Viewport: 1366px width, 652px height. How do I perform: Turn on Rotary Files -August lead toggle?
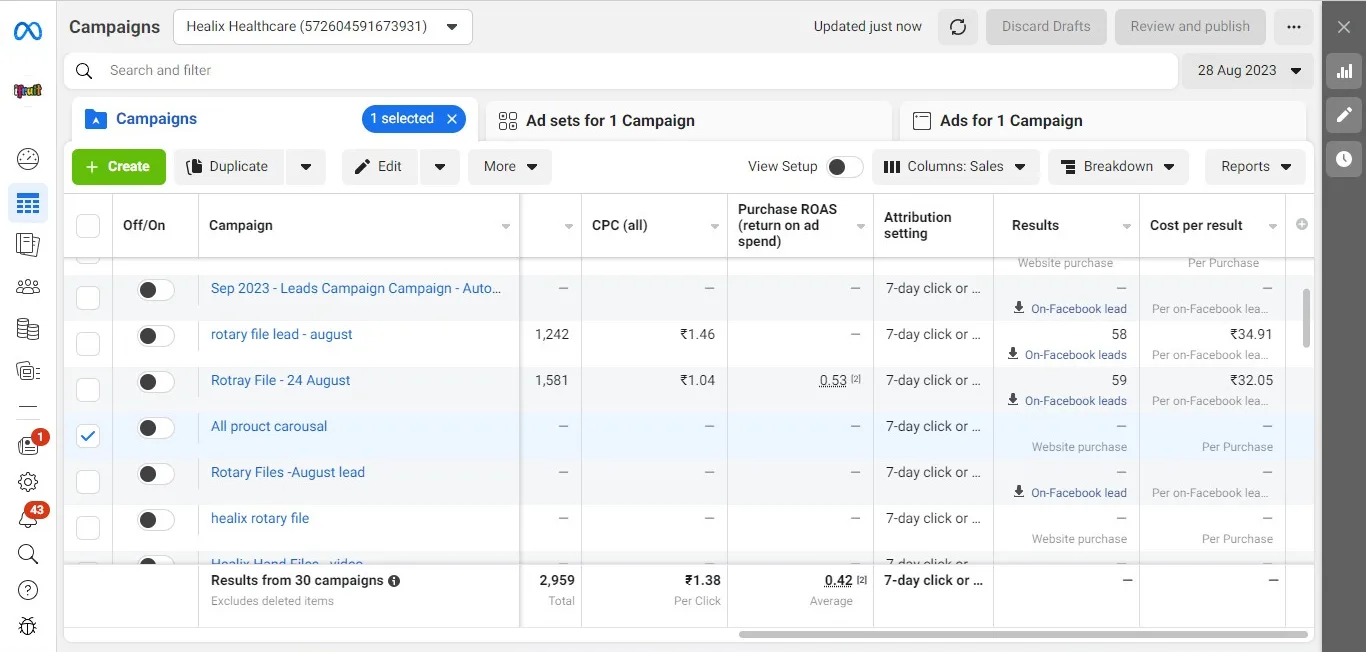click(156, 474)
